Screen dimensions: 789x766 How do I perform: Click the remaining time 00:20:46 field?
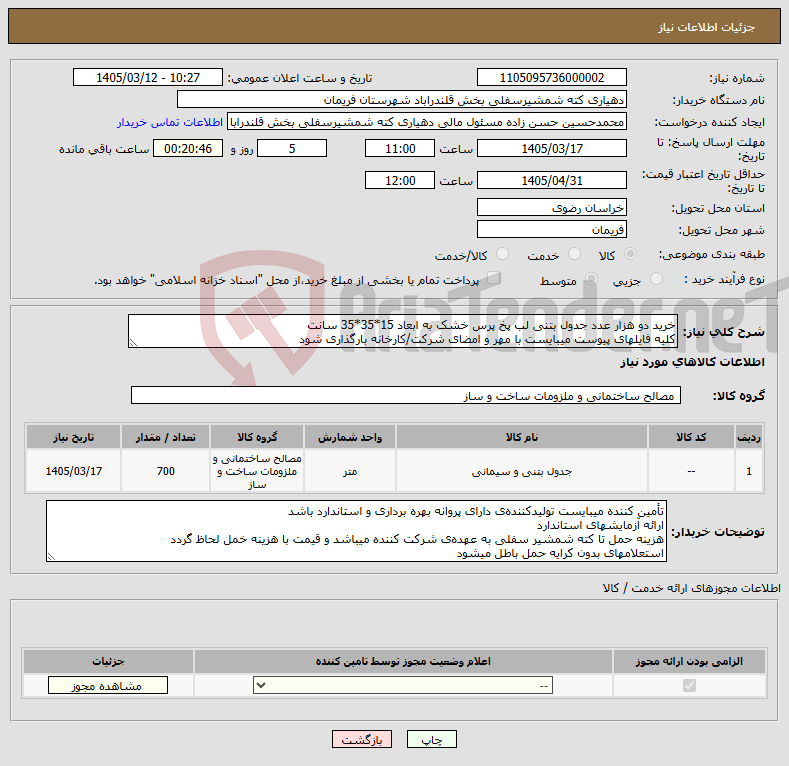pos(188,148)
